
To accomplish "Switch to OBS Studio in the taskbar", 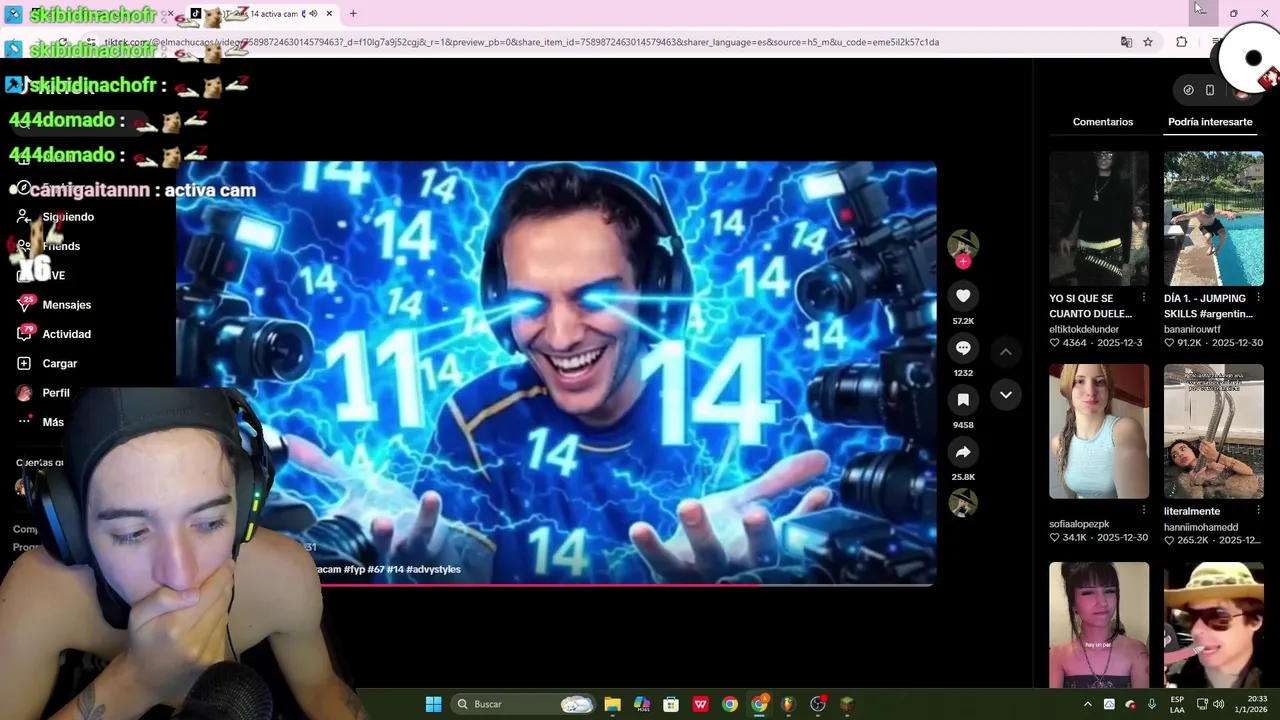I will [818, 704].
